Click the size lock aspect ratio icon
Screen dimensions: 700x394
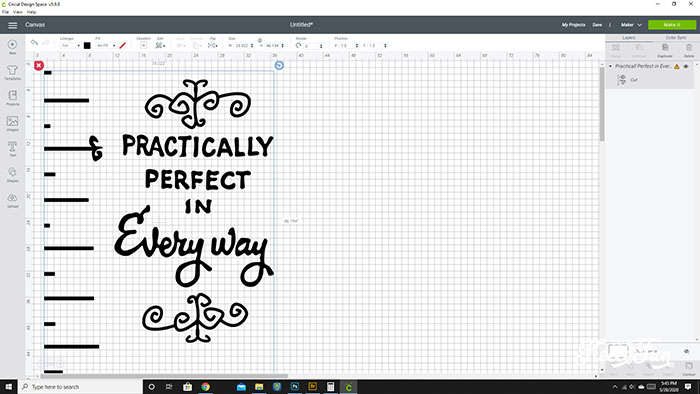pyautogui.click(x=260, y=40)
